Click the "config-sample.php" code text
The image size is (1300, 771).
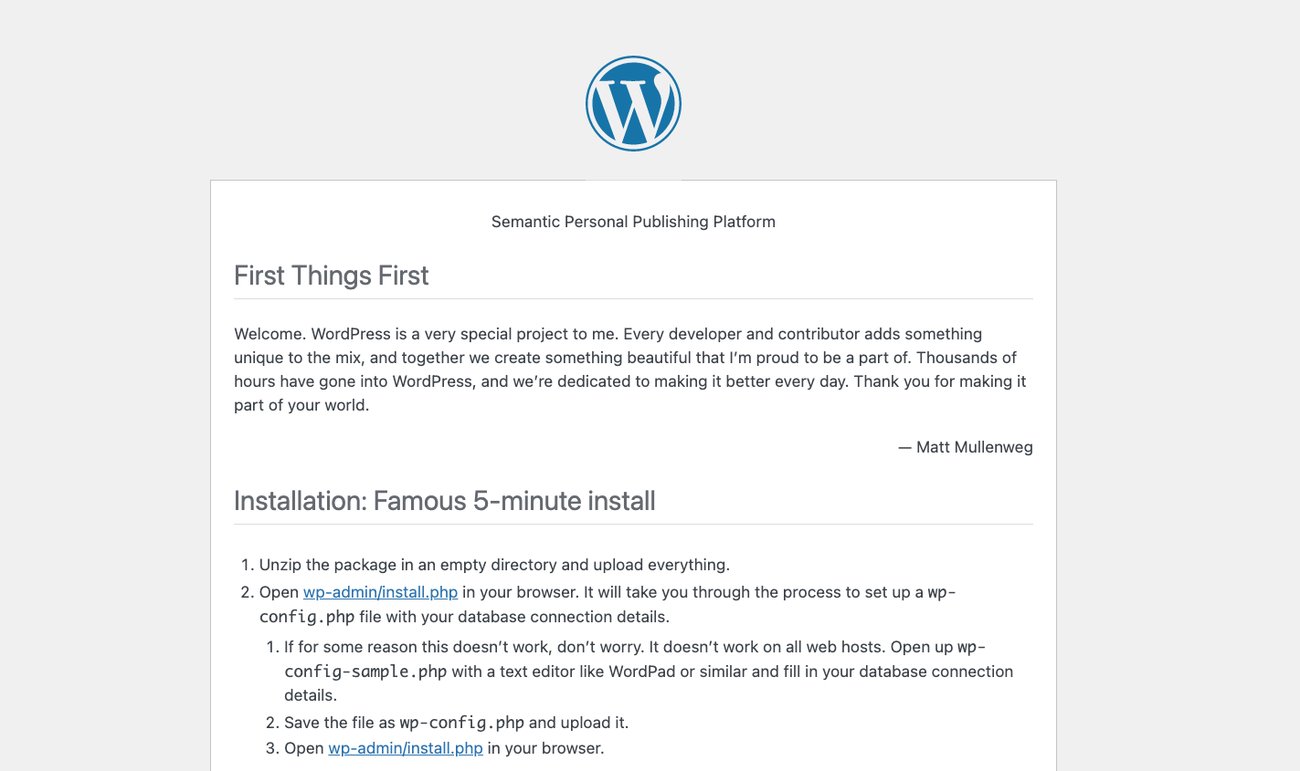365,671
